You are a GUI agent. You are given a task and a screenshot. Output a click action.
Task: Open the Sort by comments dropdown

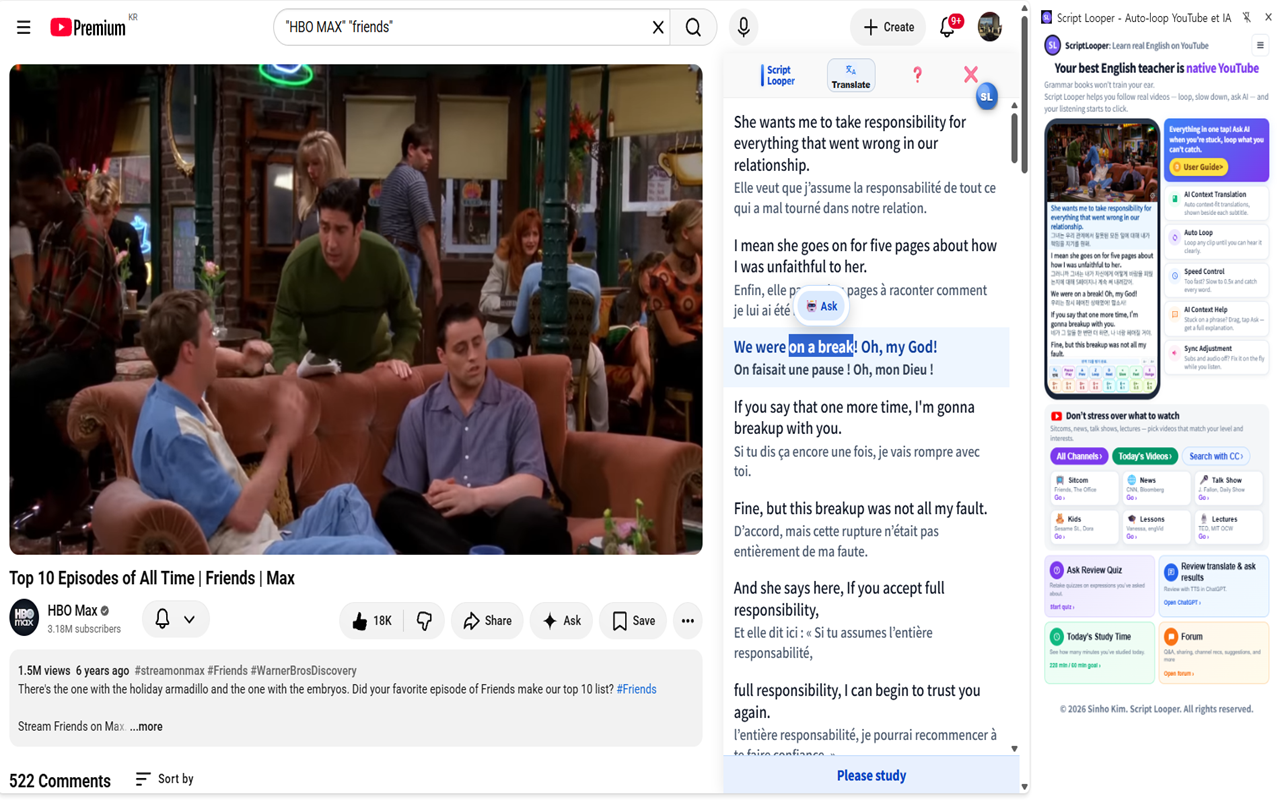coord(165,779)
